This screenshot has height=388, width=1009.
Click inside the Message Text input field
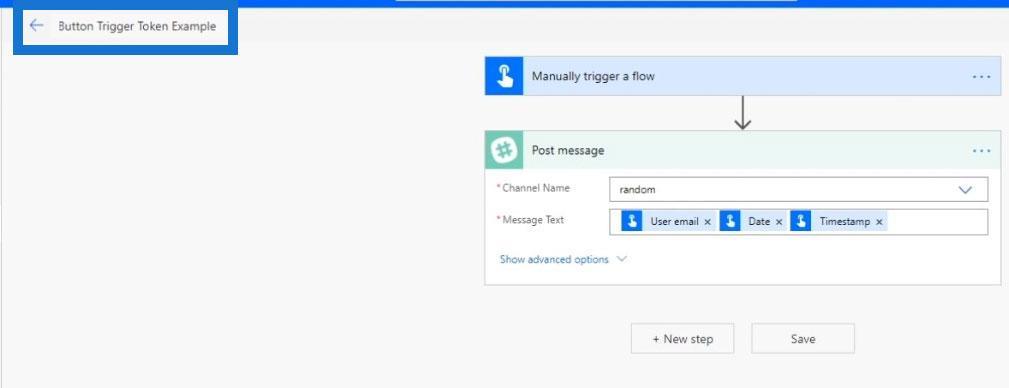pyautogui.click(x=799, y=222)
